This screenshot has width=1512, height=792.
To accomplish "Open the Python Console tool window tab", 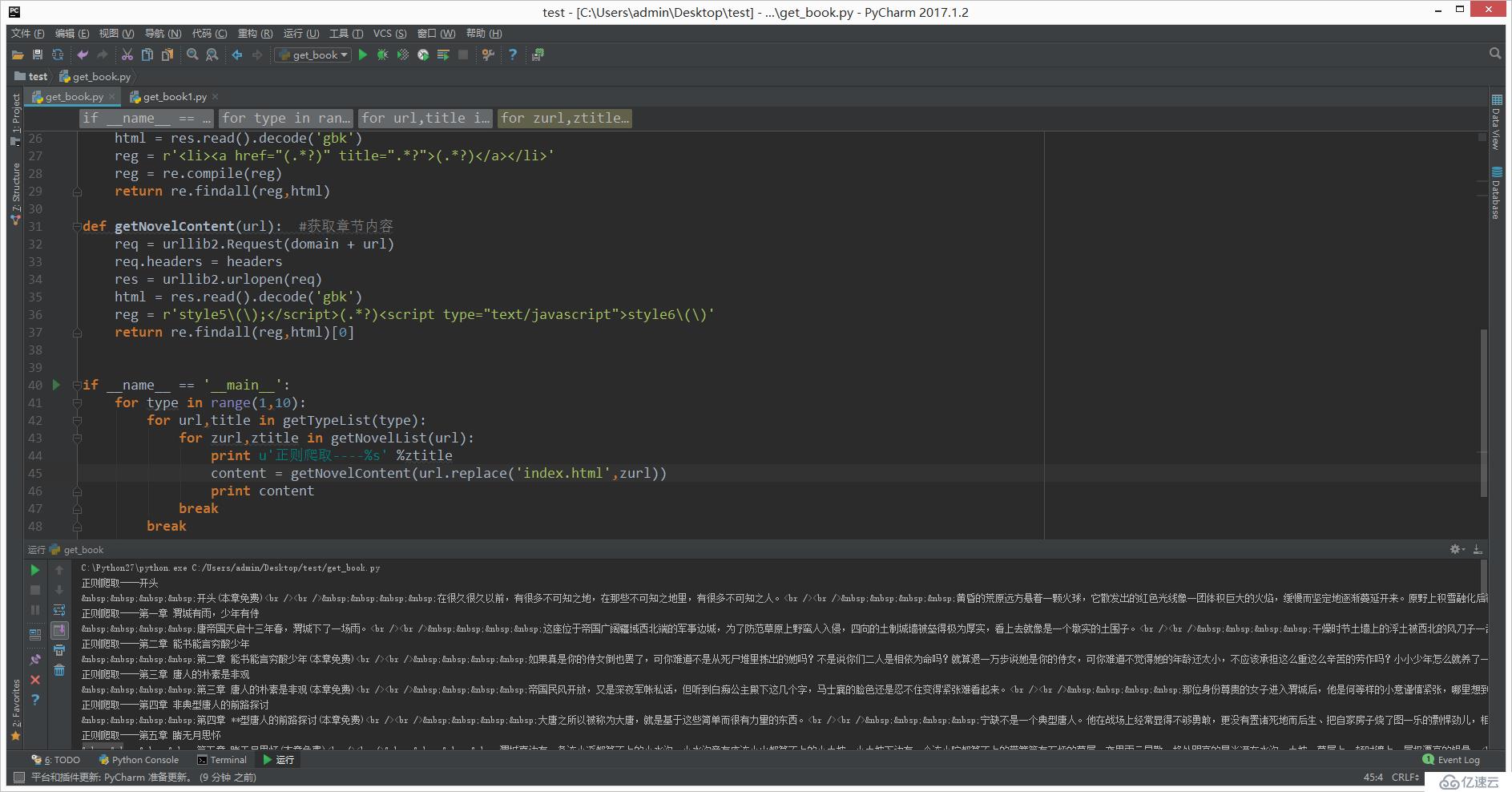I will pyautogui.click(x=139, y=760).
